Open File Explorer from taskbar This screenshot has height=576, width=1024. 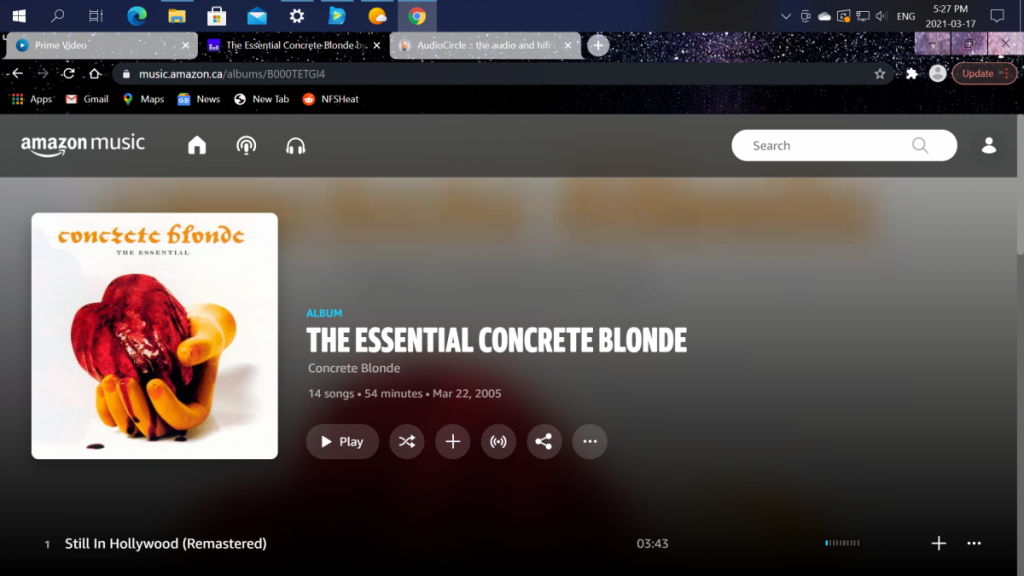point(176,16)
